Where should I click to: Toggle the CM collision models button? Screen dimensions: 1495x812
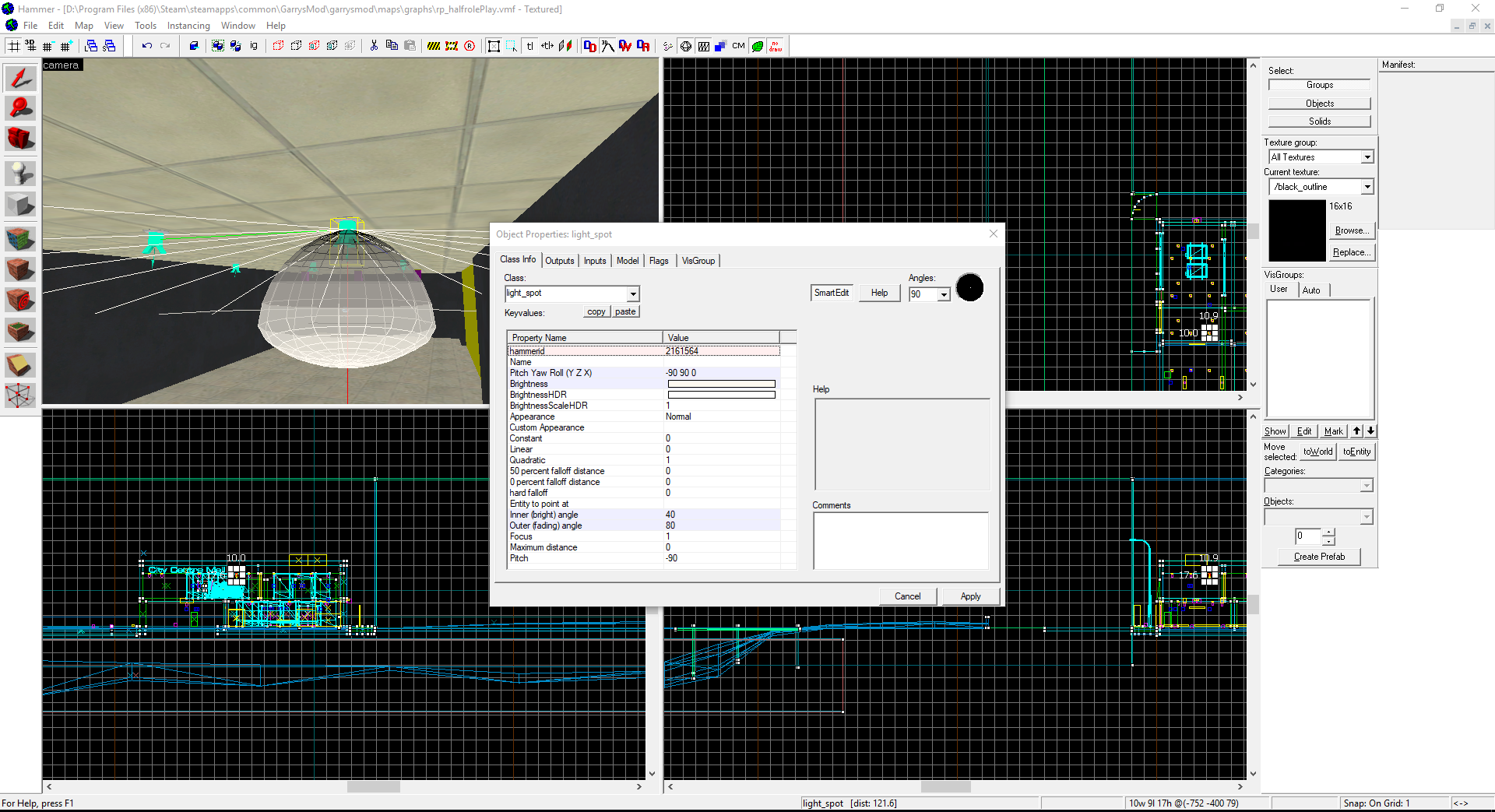pos(738,46)
